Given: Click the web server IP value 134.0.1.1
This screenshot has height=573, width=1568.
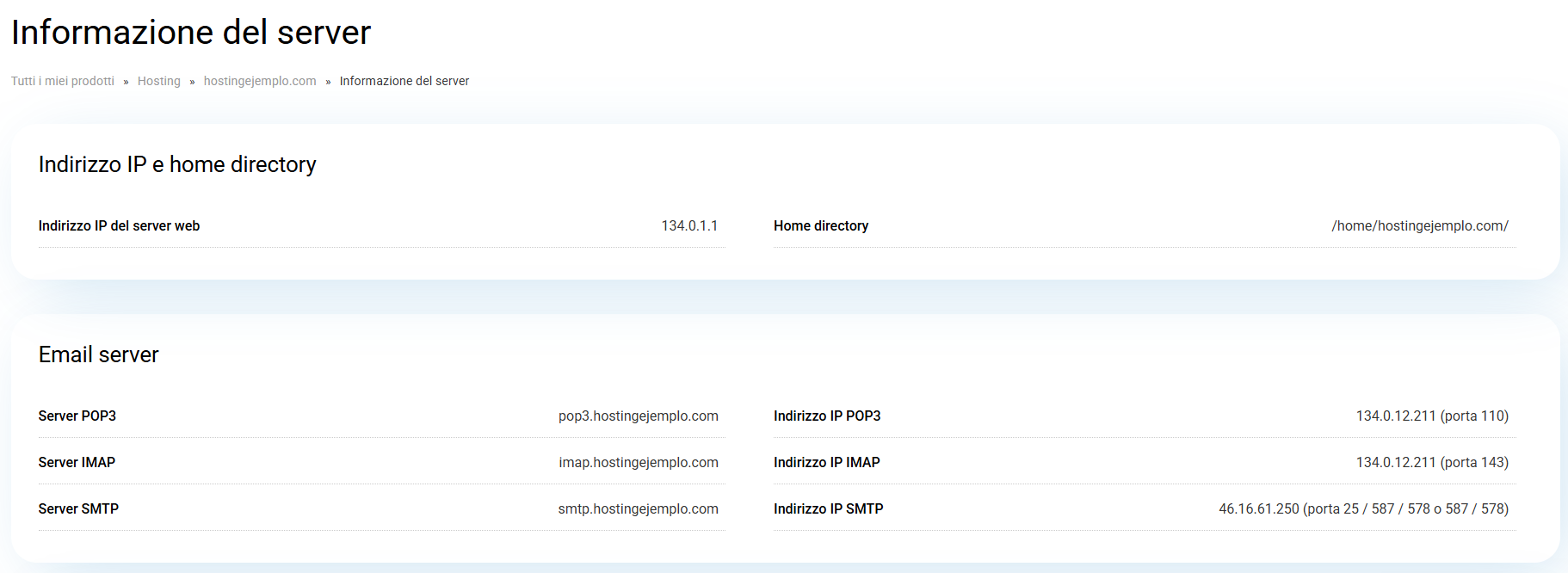Looking at the screenshot, I should point(688,225).
